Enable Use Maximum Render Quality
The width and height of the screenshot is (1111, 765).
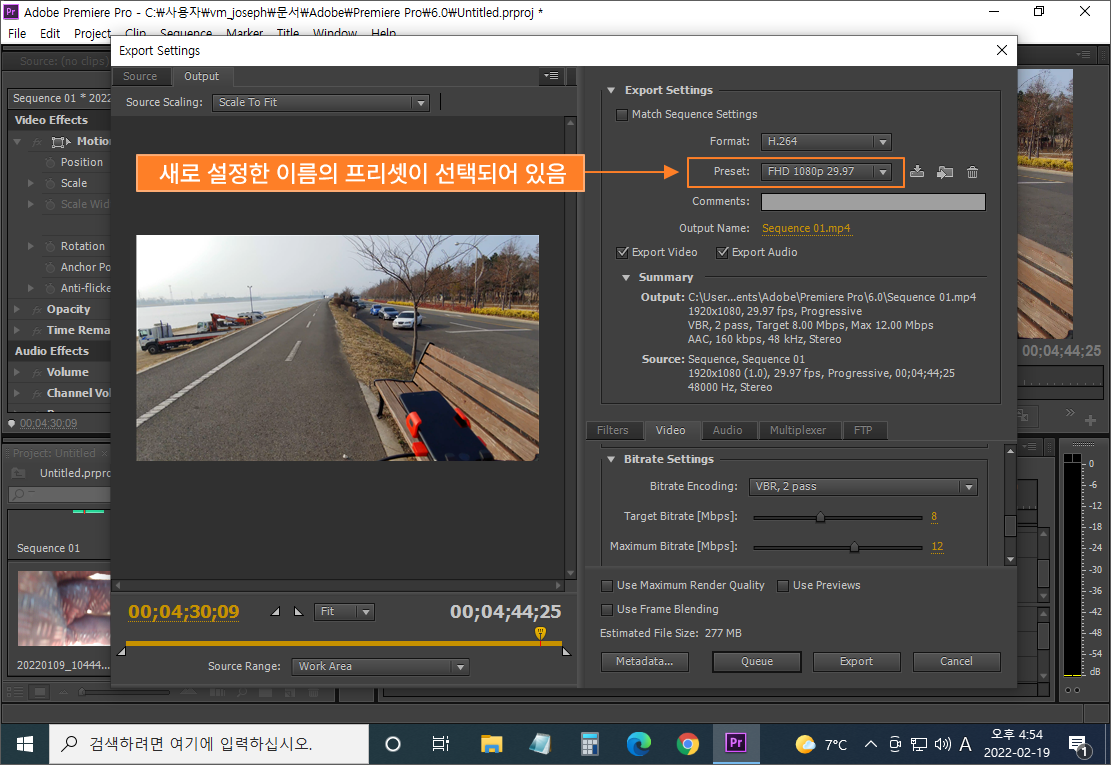[x=607, y=585]
